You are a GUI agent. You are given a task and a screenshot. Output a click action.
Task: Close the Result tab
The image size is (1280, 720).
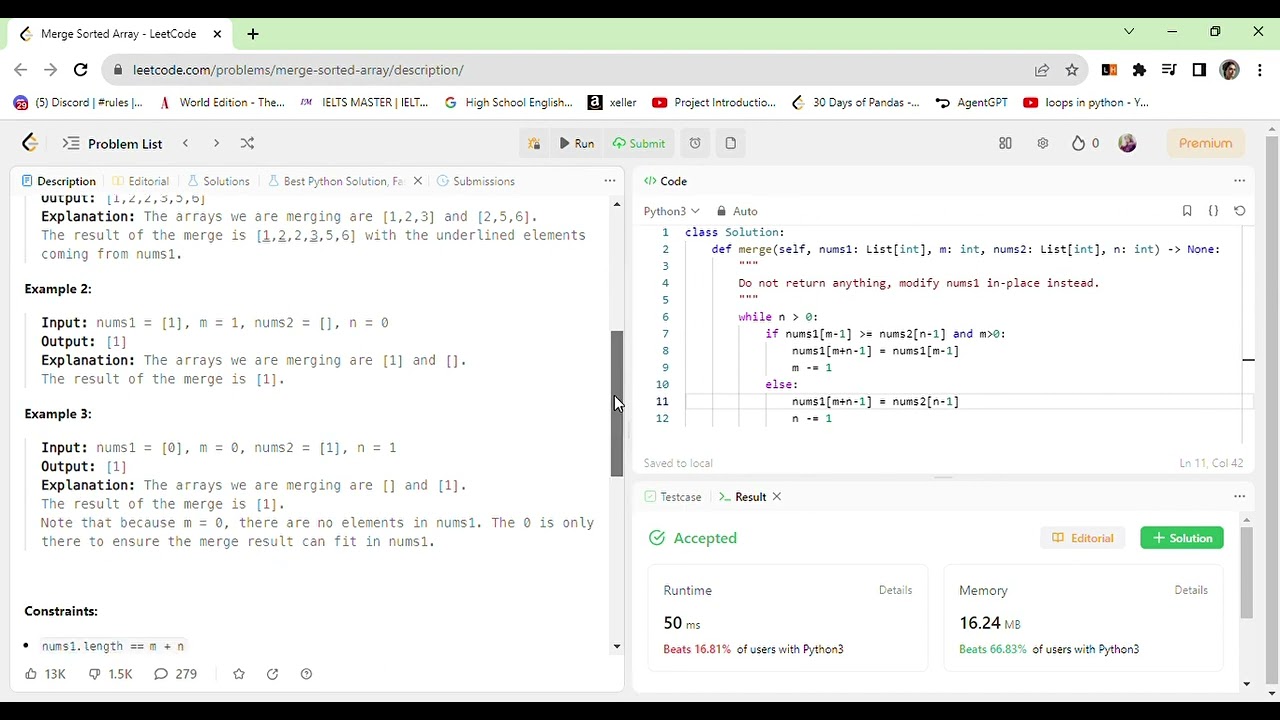(x=776, y=497)
